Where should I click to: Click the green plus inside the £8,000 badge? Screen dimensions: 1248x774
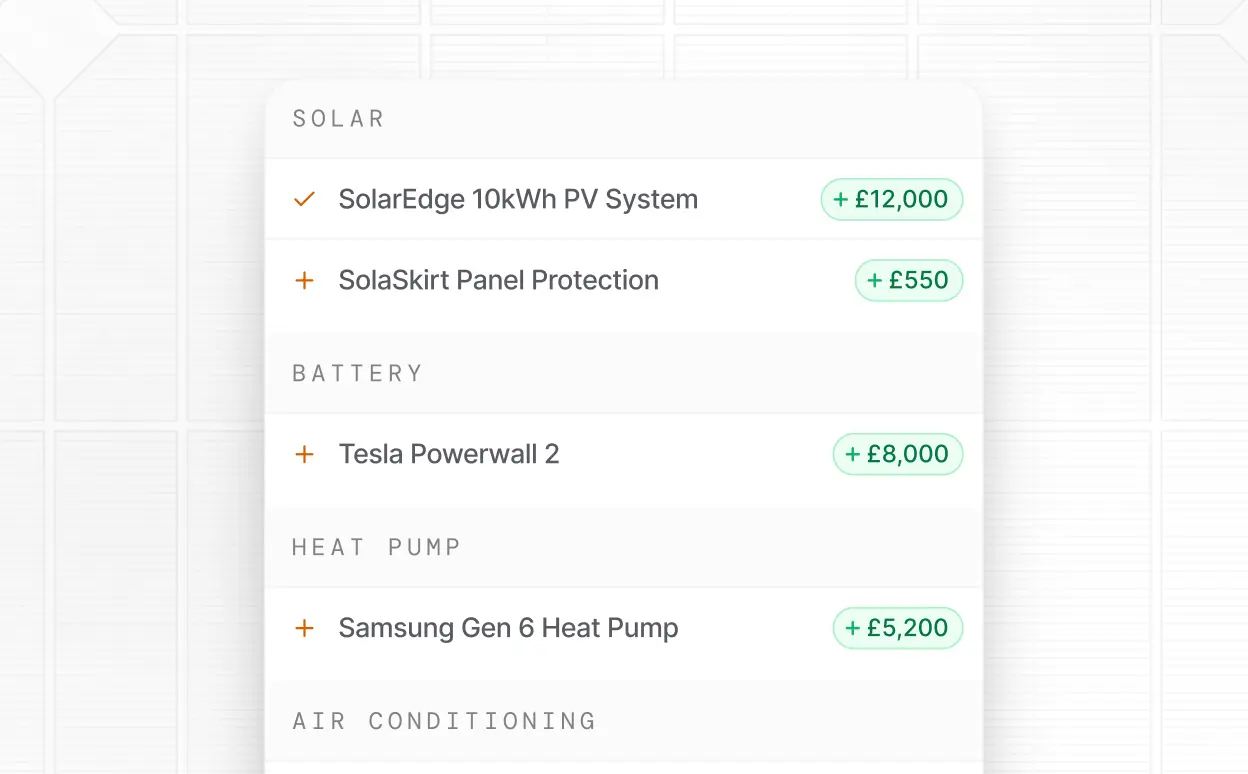853,455
